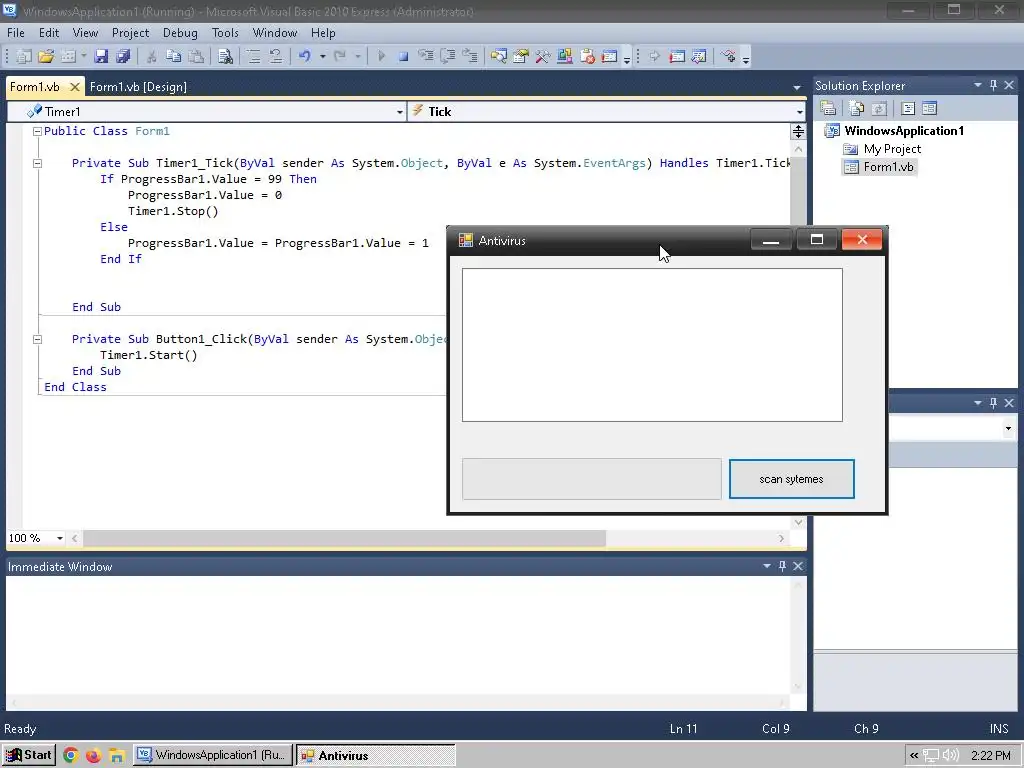Click the progress bar in Antivirus window
The height and width of the screenshot is (768, 1024).
pyautogui.click(x=592, y=479)
